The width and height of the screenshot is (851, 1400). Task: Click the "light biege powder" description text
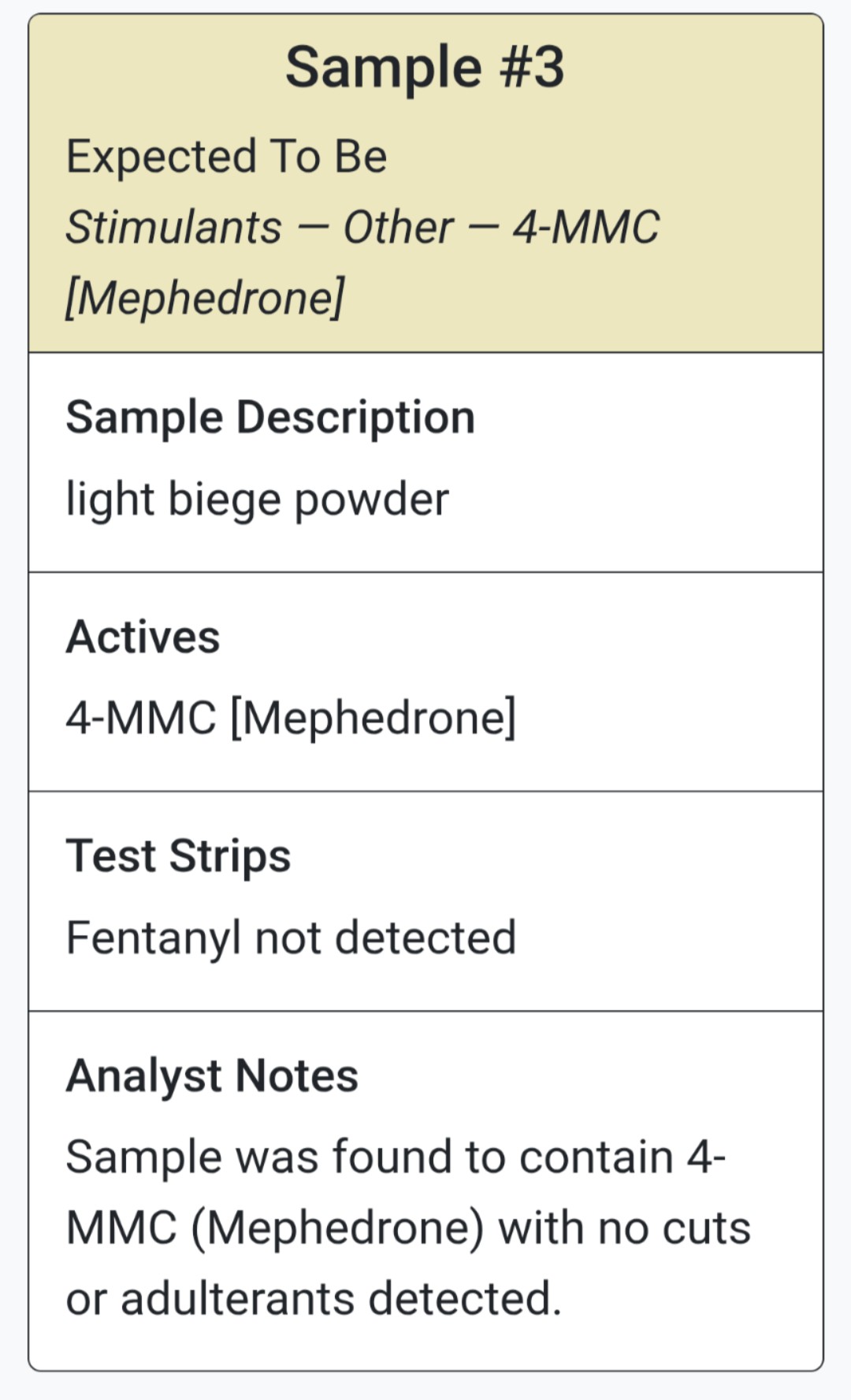pos(257,499)
